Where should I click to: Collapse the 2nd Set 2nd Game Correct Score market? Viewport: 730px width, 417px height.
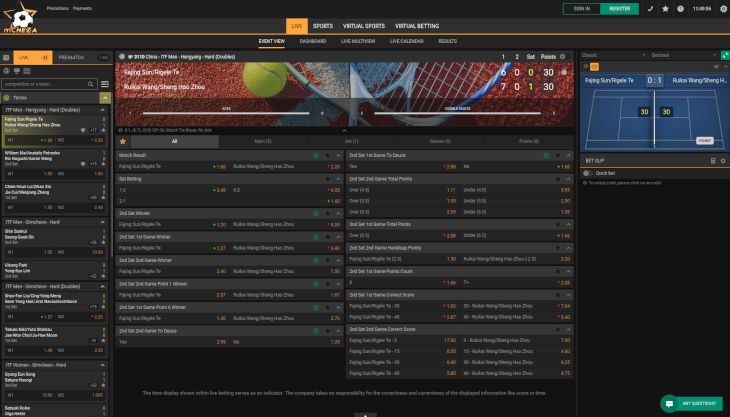(x=568, y=330)
